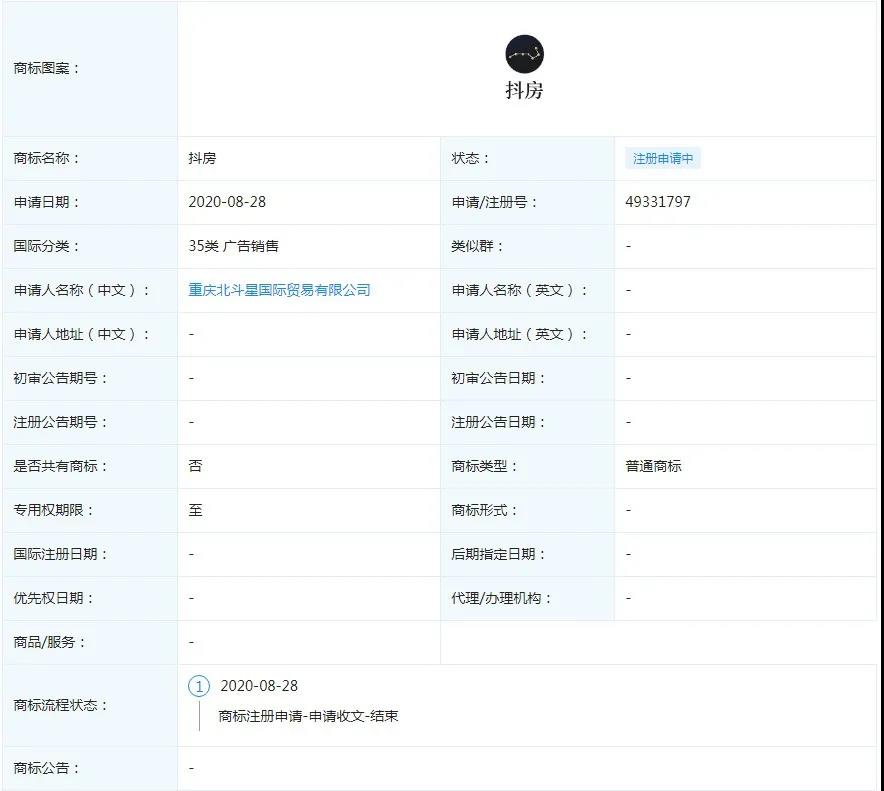Click the 申请人名称（中文） label

(x=82, y=290)
